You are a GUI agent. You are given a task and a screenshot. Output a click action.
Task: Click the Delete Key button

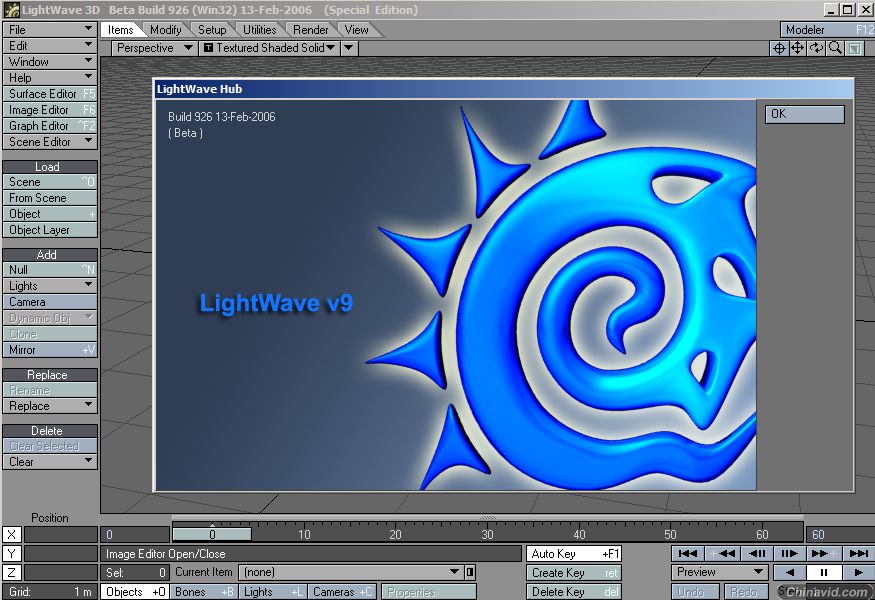pos(574,592)
